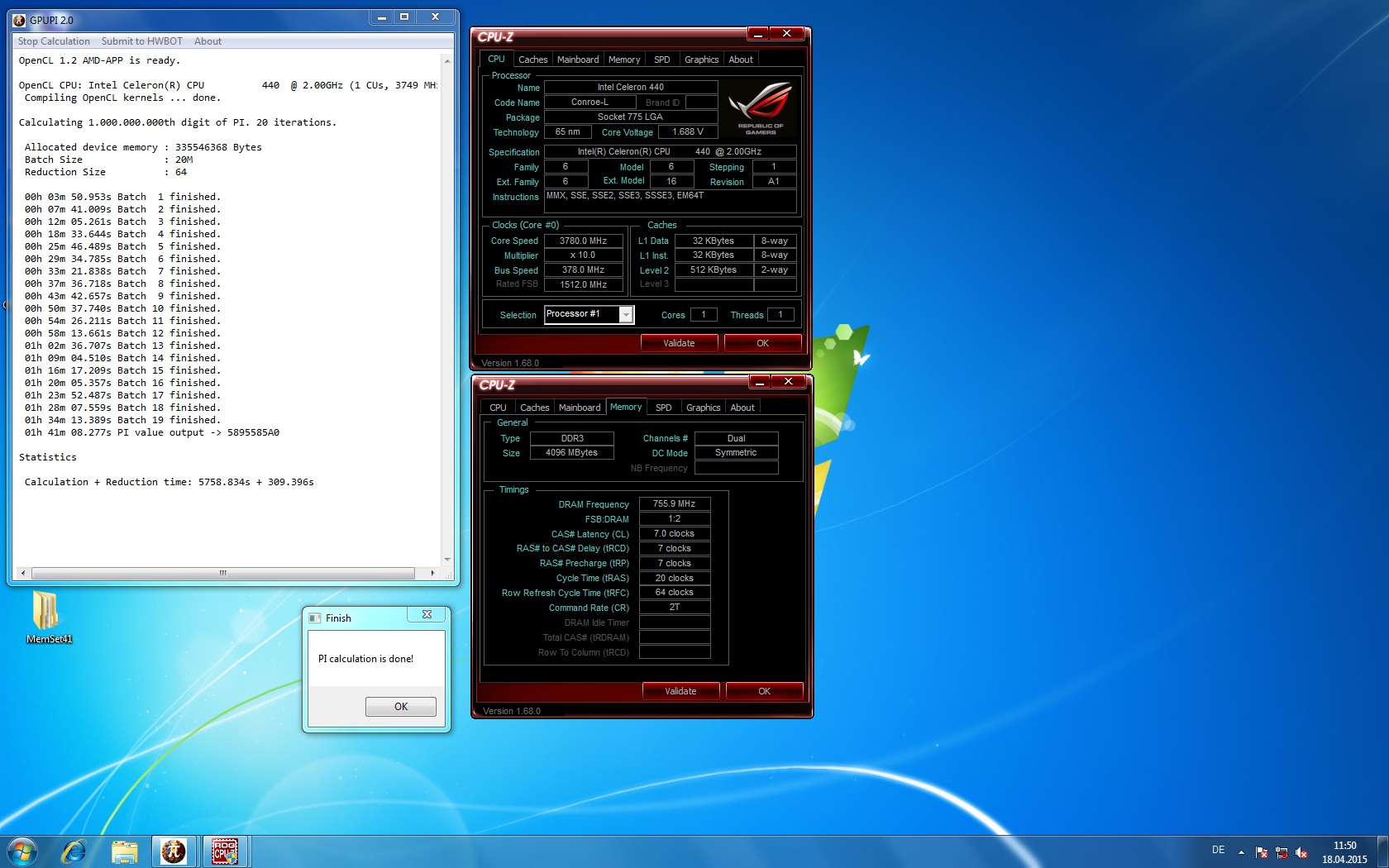Viewport: 1389px width, 868px height.
Task: Click GPUPI horizontal scrollbar thumb
Action: tap(222, 573)
